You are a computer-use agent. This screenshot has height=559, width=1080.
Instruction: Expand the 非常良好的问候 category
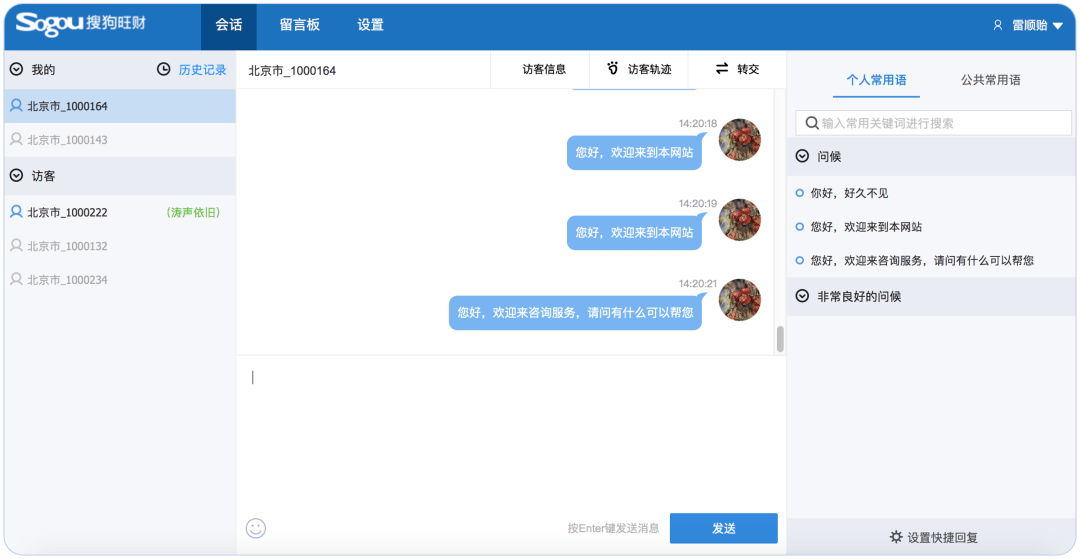802,296
